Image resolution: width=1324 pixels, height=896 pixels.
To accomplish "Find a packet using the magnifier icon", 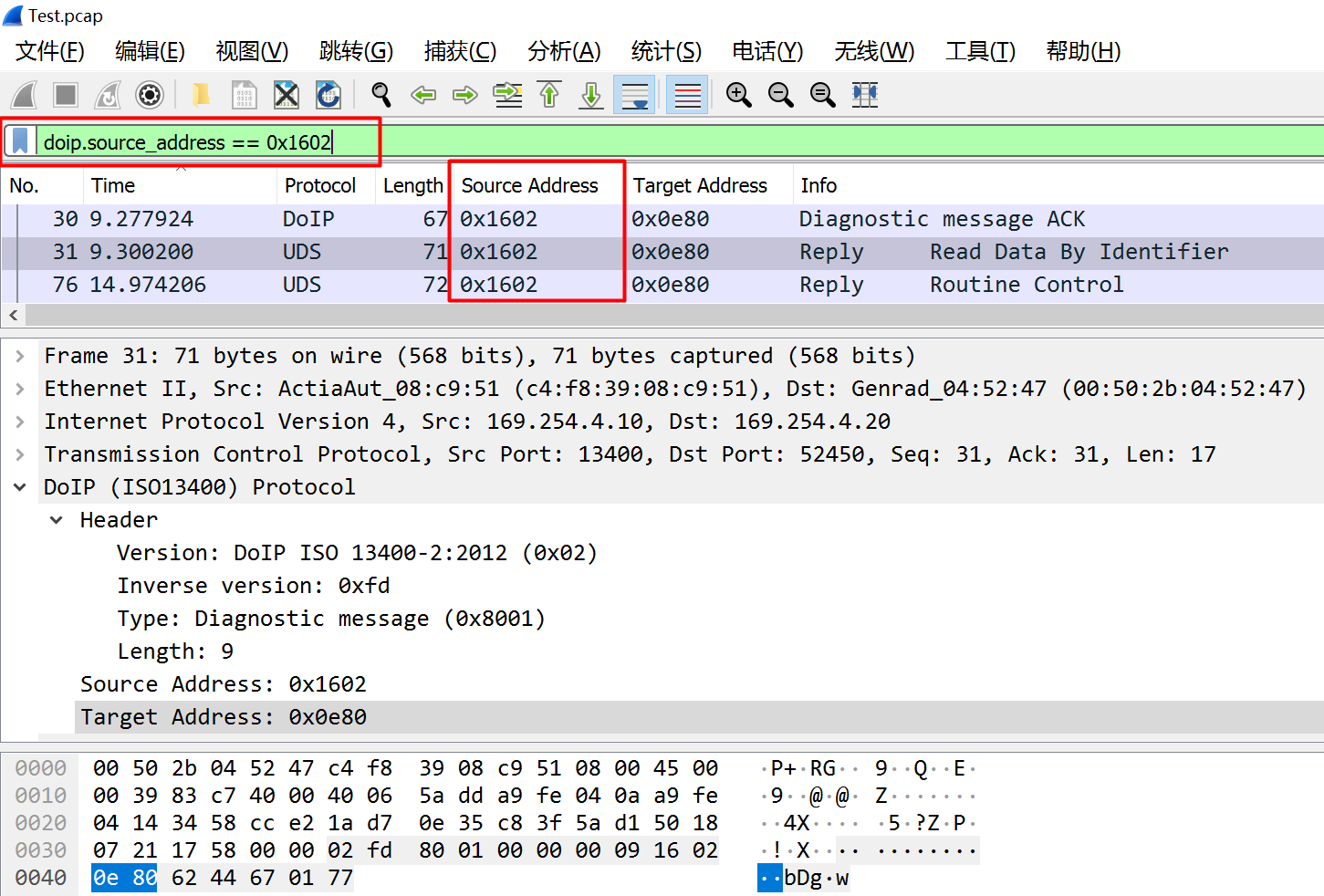I will pyautogui.click(x=381, y=94).
